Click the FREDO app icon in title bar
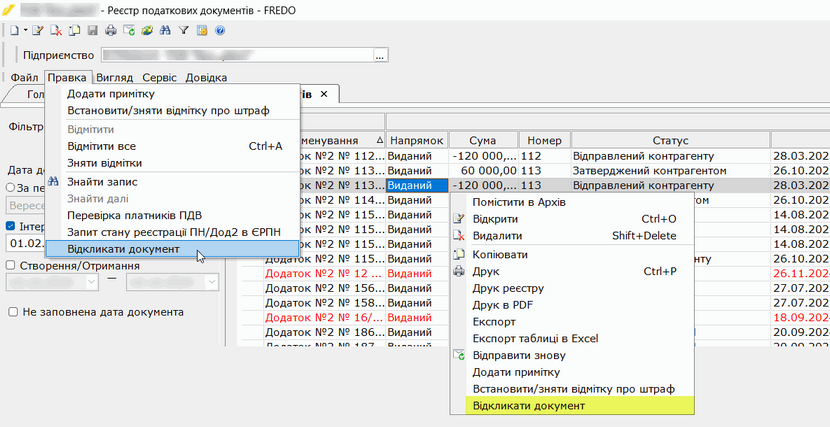The image size is (830, 427). point(8,10)
